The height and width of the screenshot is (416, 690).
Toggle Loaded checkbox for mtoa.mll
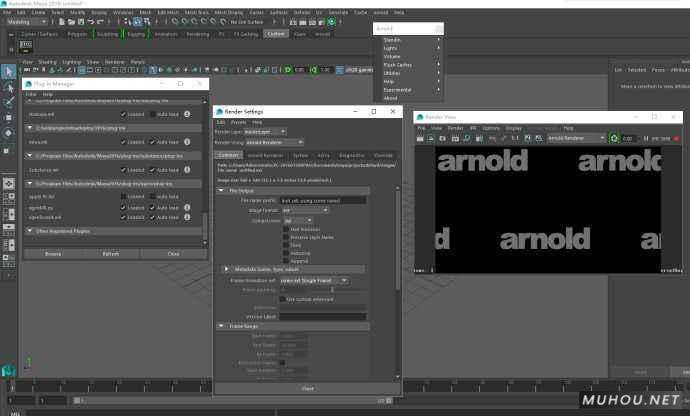point(123,142)
